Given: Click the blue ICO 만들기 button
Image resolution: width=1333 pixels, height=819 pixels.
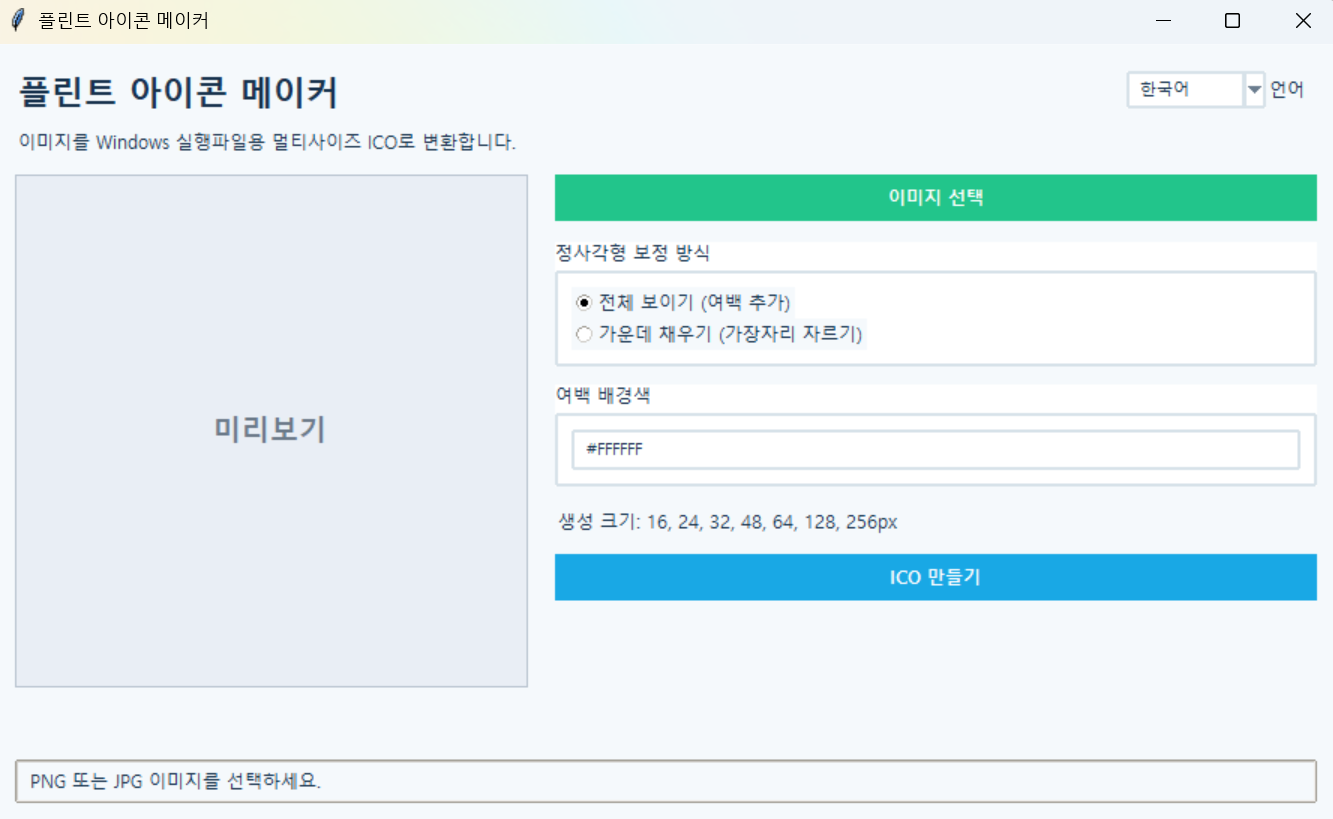Looking at the screenshot, I should coord(935,577).
